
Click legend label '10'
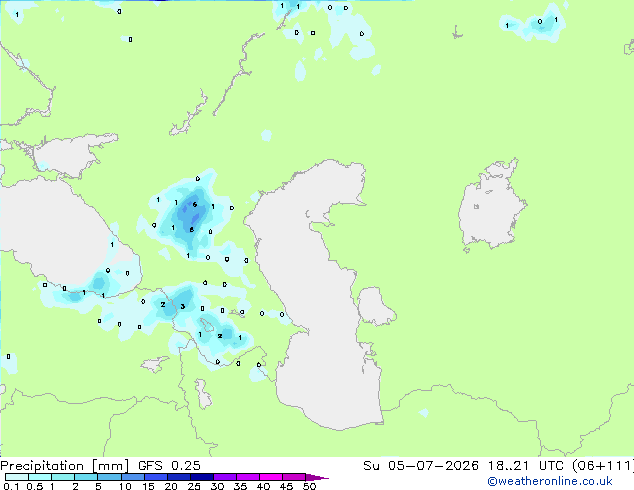[125, 486]
